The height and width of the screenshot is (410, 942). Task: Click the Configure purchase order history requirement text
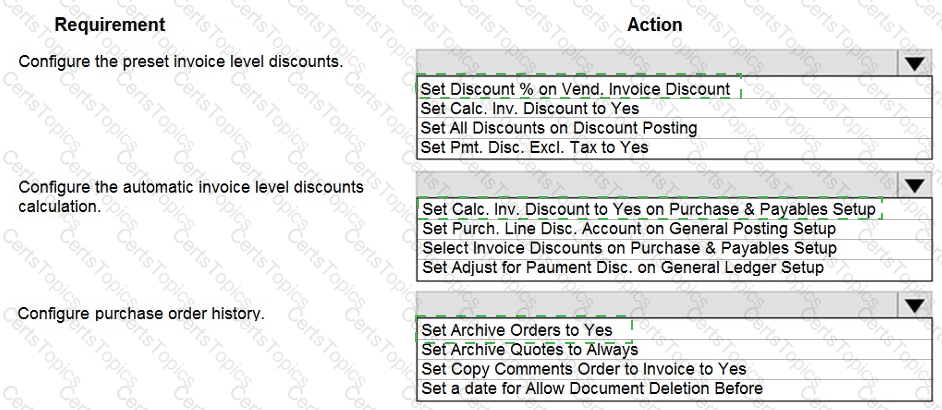point(141,314)
